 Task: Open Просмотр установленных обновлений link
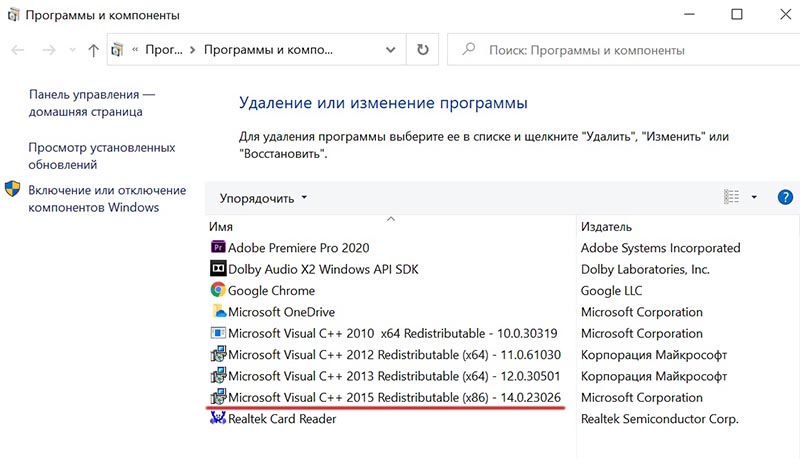[x=102, y=156]
